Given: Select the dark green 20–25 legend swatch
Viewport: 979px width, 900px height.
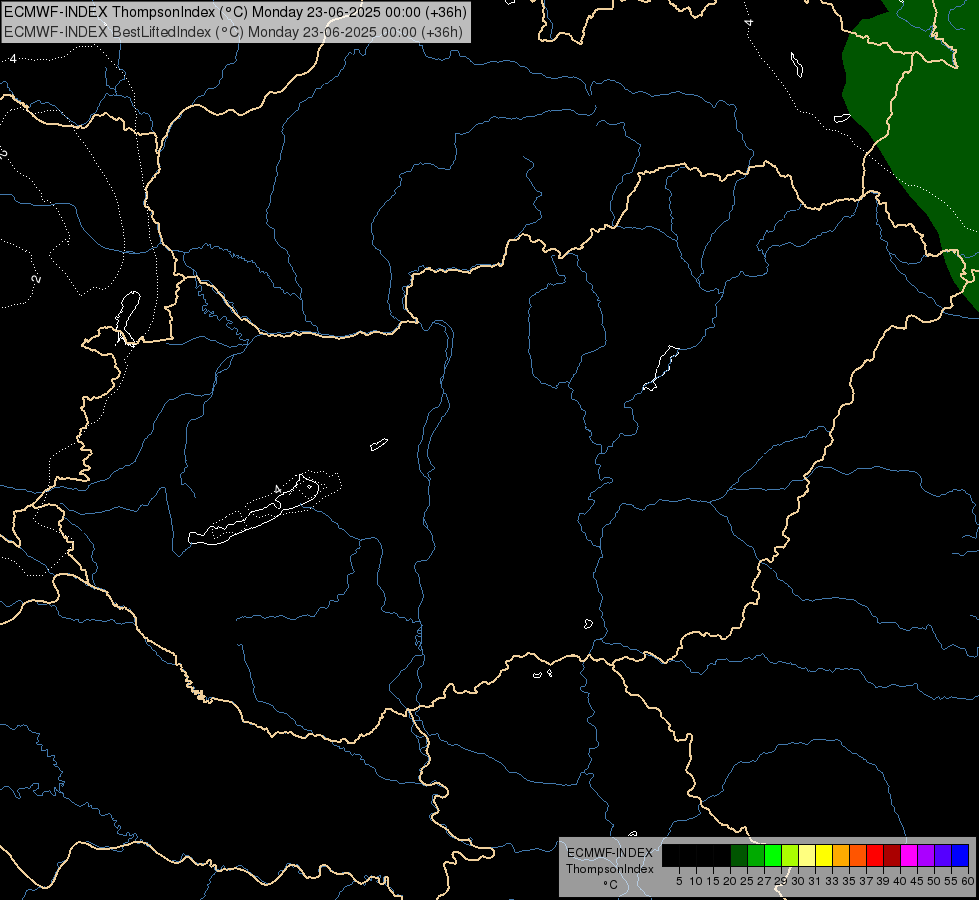Looking at the screenshot, I should (739, 855).
